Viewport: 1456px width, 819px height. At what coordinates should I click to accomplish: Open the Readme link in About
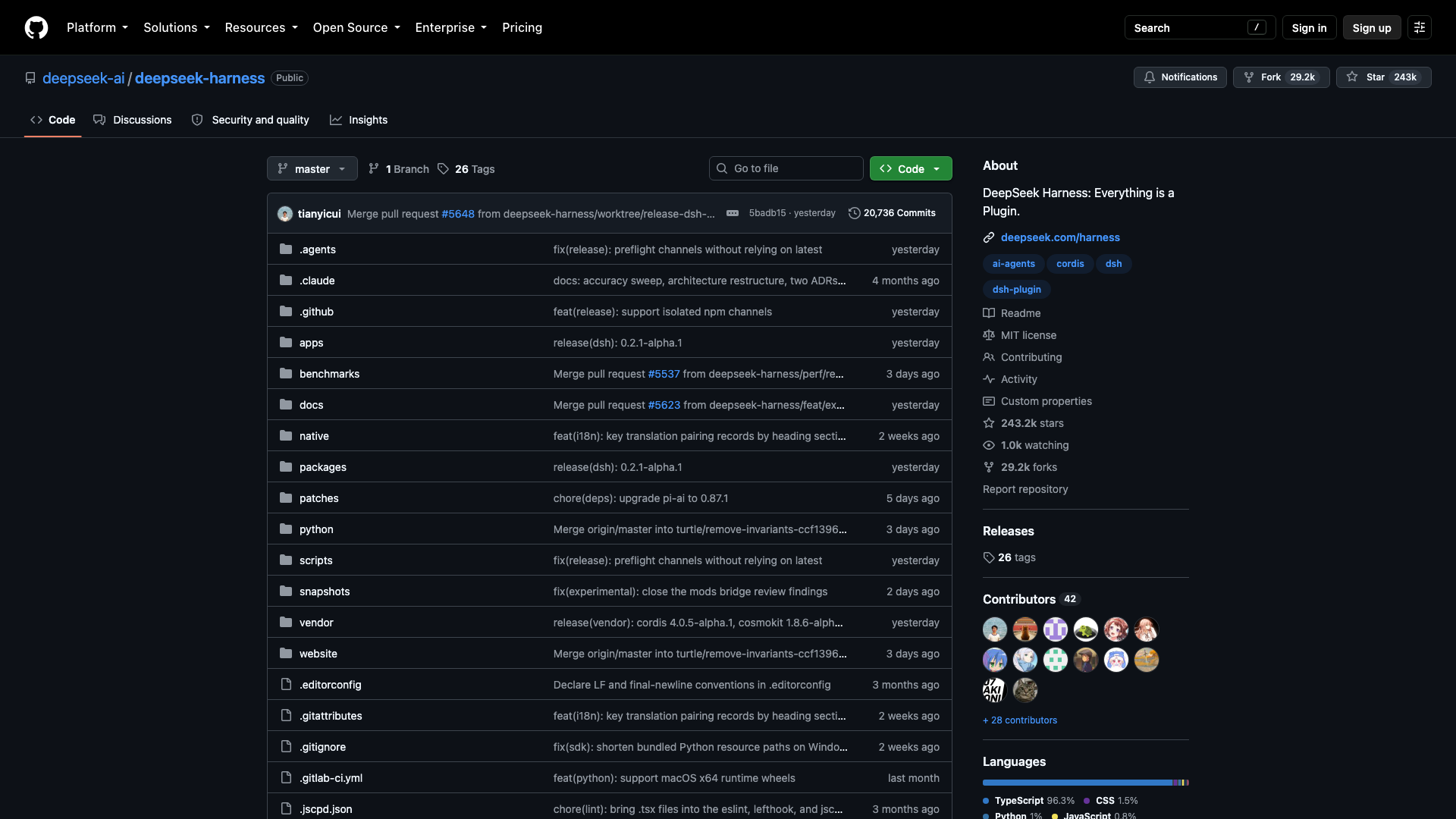[x=1012, y=313]
